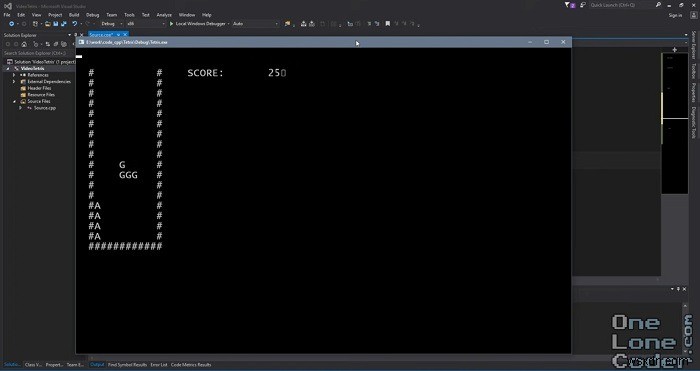Expand the Source.cpp tree node
700x371 pixels.
point(21,108)
